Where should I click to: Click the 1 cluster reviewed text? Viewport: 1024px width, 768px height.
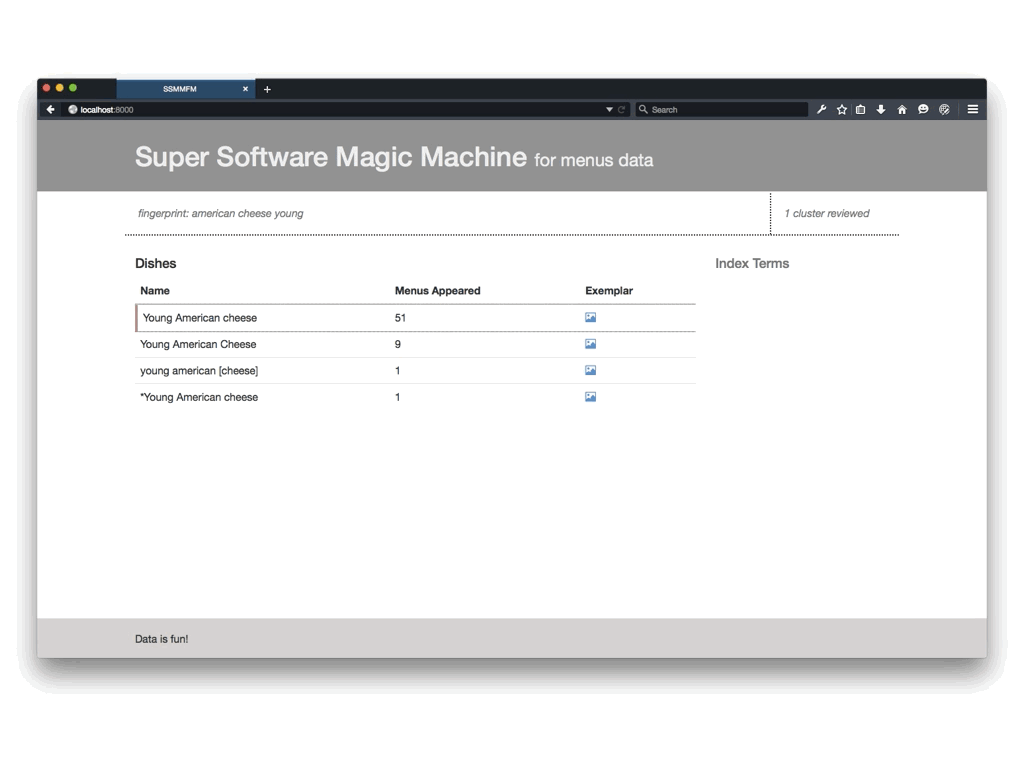click(x=827, y=214)
